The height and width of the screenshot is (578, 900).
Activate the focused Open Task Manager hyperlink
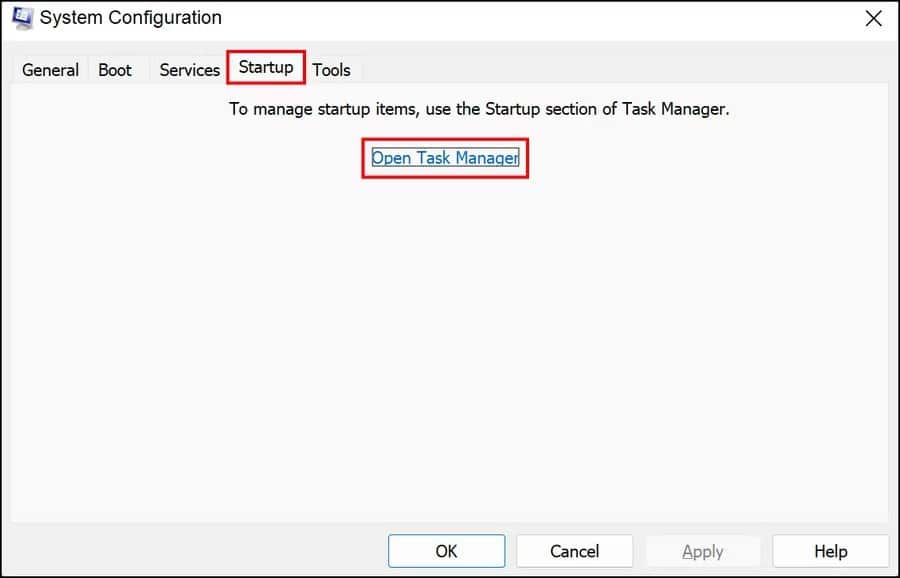[x=444, y=157]
